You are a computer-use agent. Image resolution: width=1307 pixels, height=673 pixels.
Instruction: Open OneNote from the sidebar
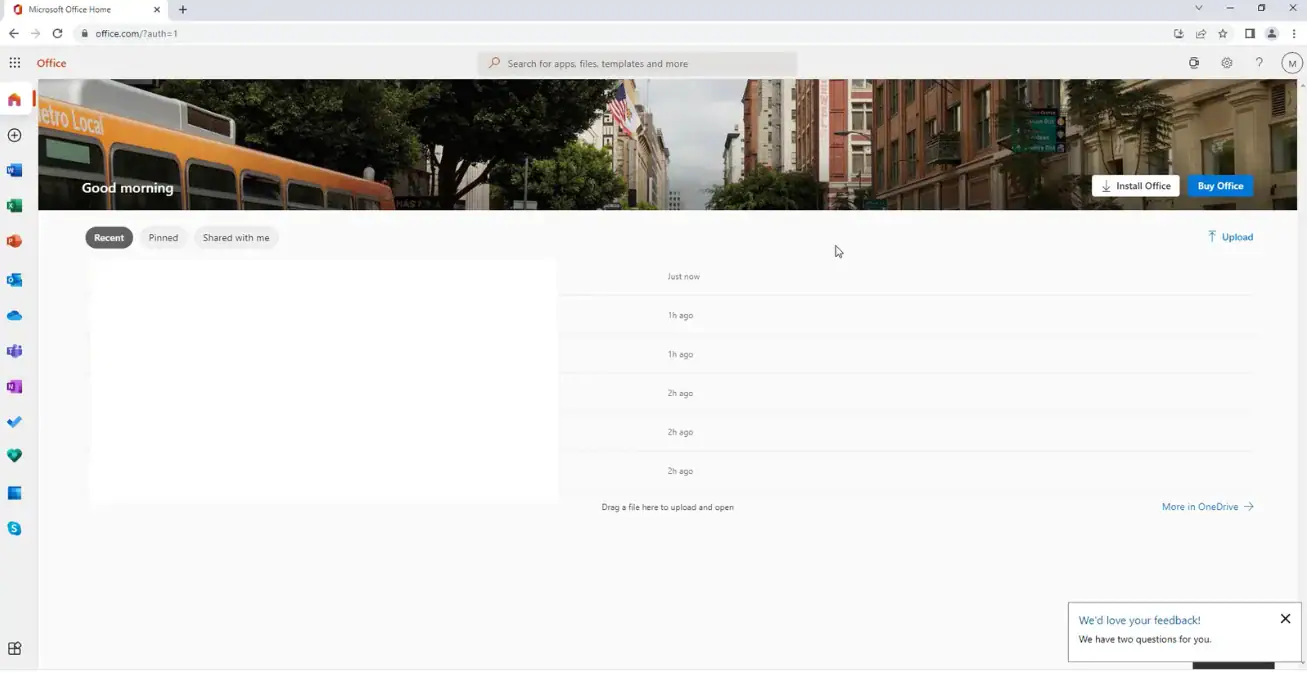click(x=14, y=387)
